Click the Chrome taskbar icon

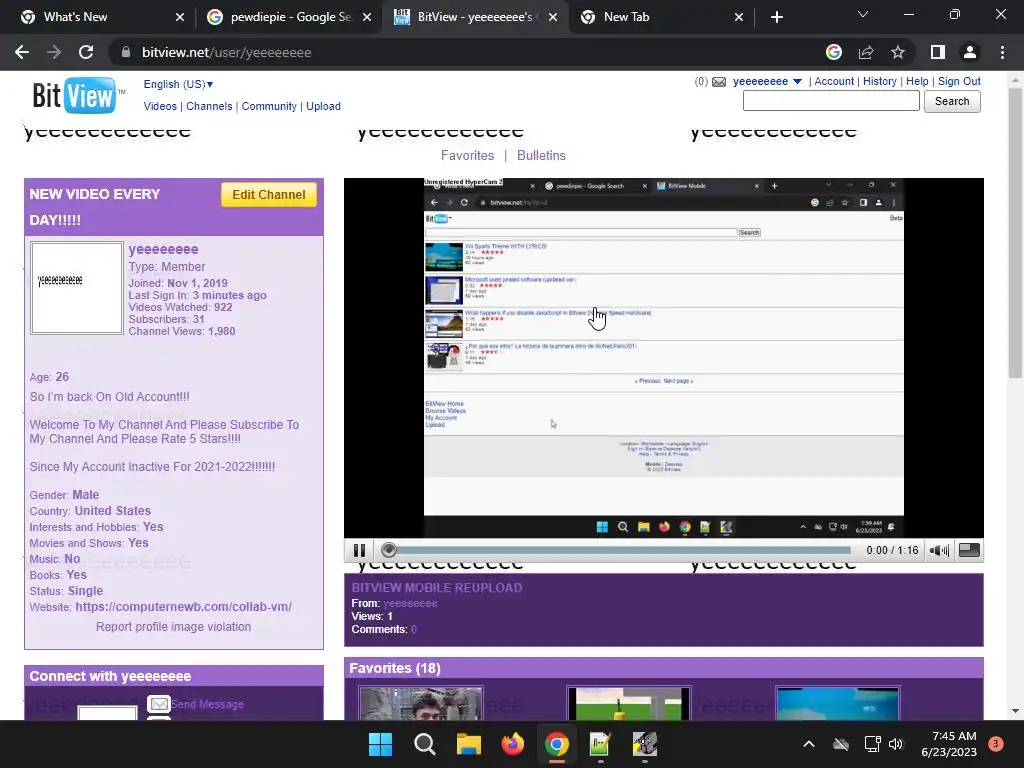click(x=556, y=744)
